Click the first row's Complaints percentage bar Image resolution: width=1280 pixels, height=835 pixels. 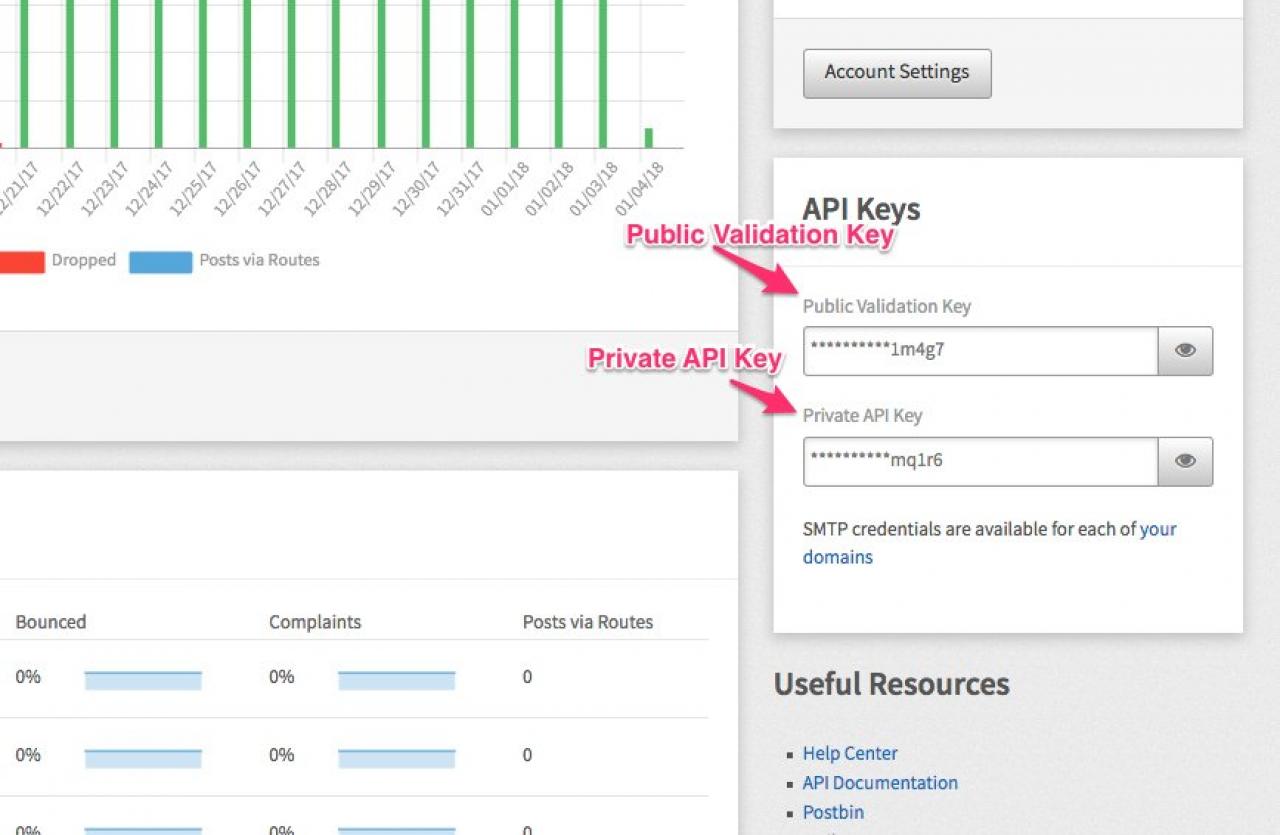click(x=397, y=680)
